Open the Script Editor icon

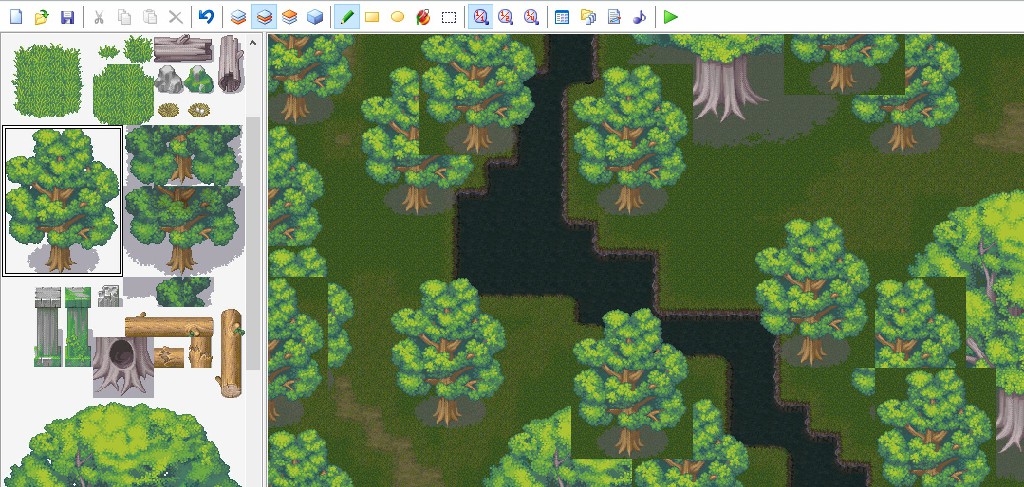614,17
